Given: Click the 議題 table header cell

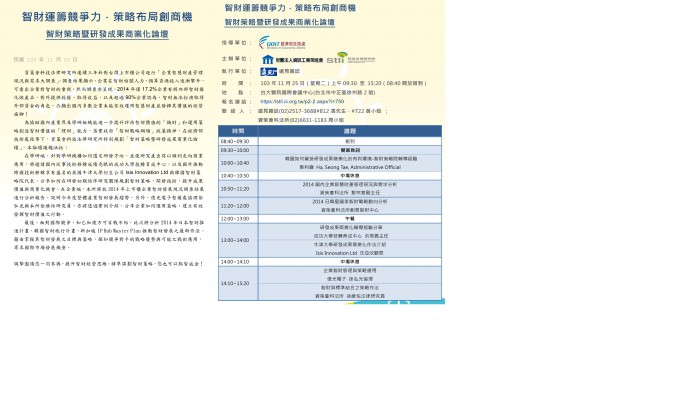Looking at the screenshot, I should click(x=350, y=131).
